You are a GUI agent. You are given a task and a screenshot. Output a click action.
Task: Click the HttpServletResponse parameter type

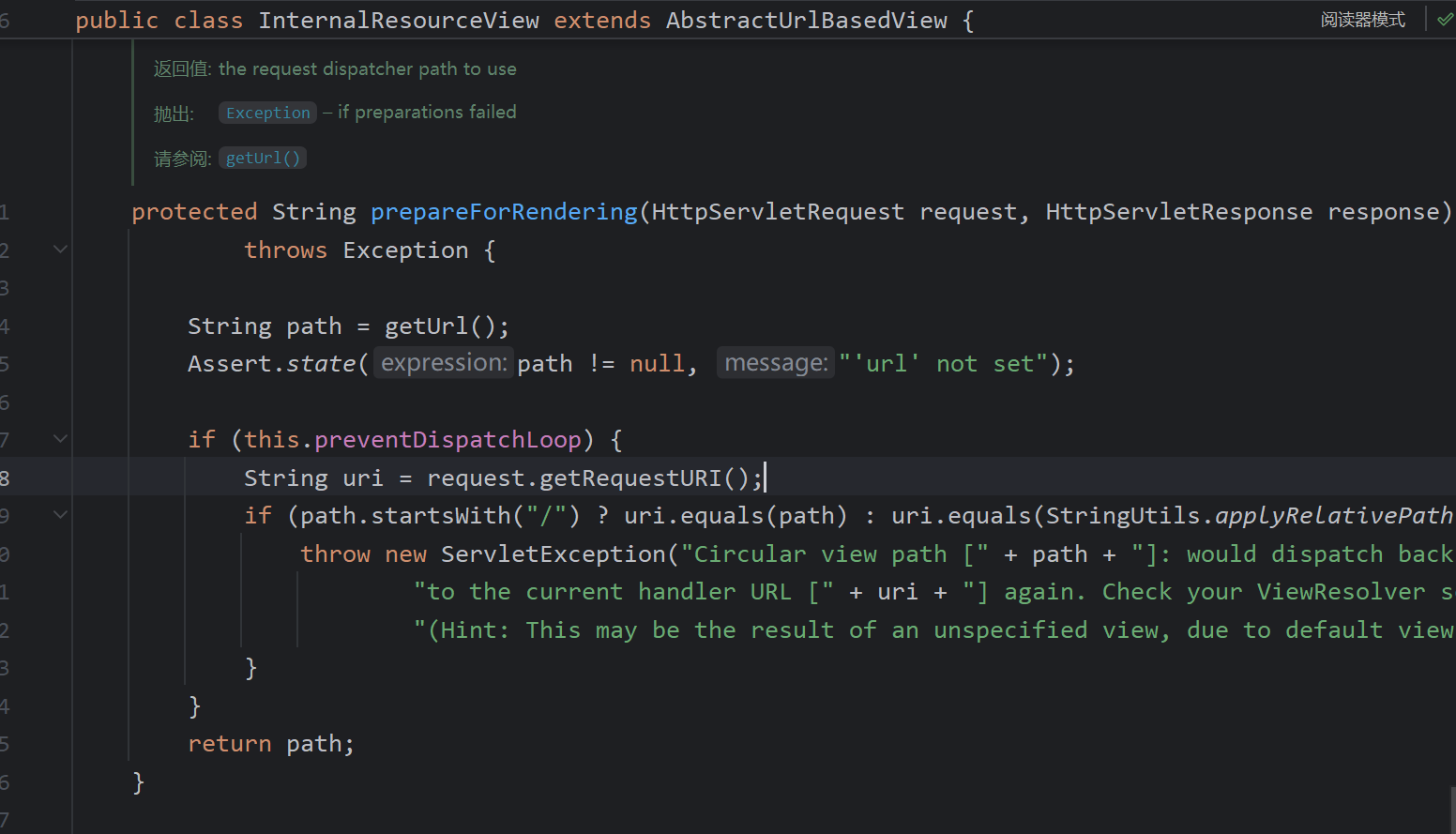1179,212
